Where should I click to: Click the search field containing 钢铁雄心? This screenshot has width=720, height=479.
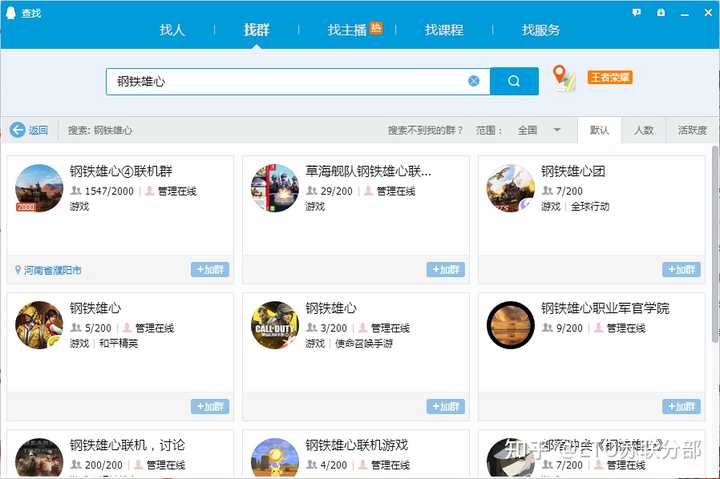[x=298, y=82]
